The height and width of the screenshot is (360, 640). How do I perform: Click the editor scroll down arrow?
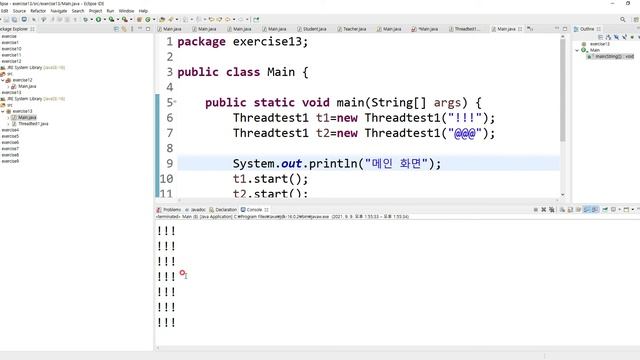point(562,195)
